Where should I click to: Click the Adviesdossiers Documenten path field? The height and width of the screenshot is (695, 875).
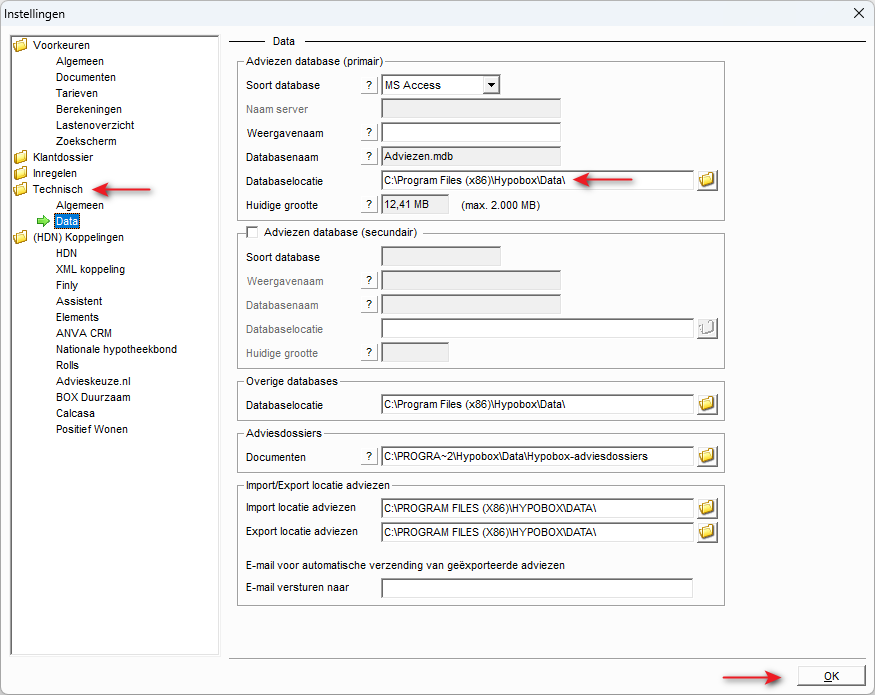[537, 456]
